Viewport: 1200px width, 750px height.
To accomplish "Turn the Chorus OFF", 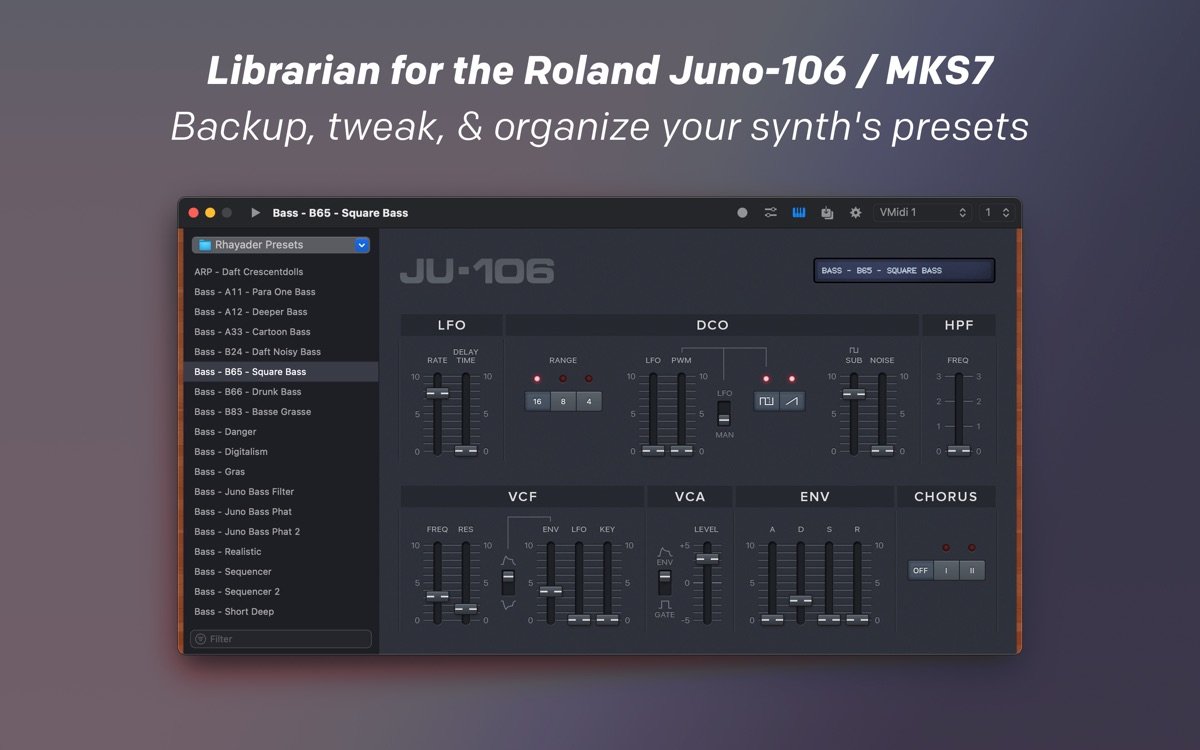I will [918, 570].
